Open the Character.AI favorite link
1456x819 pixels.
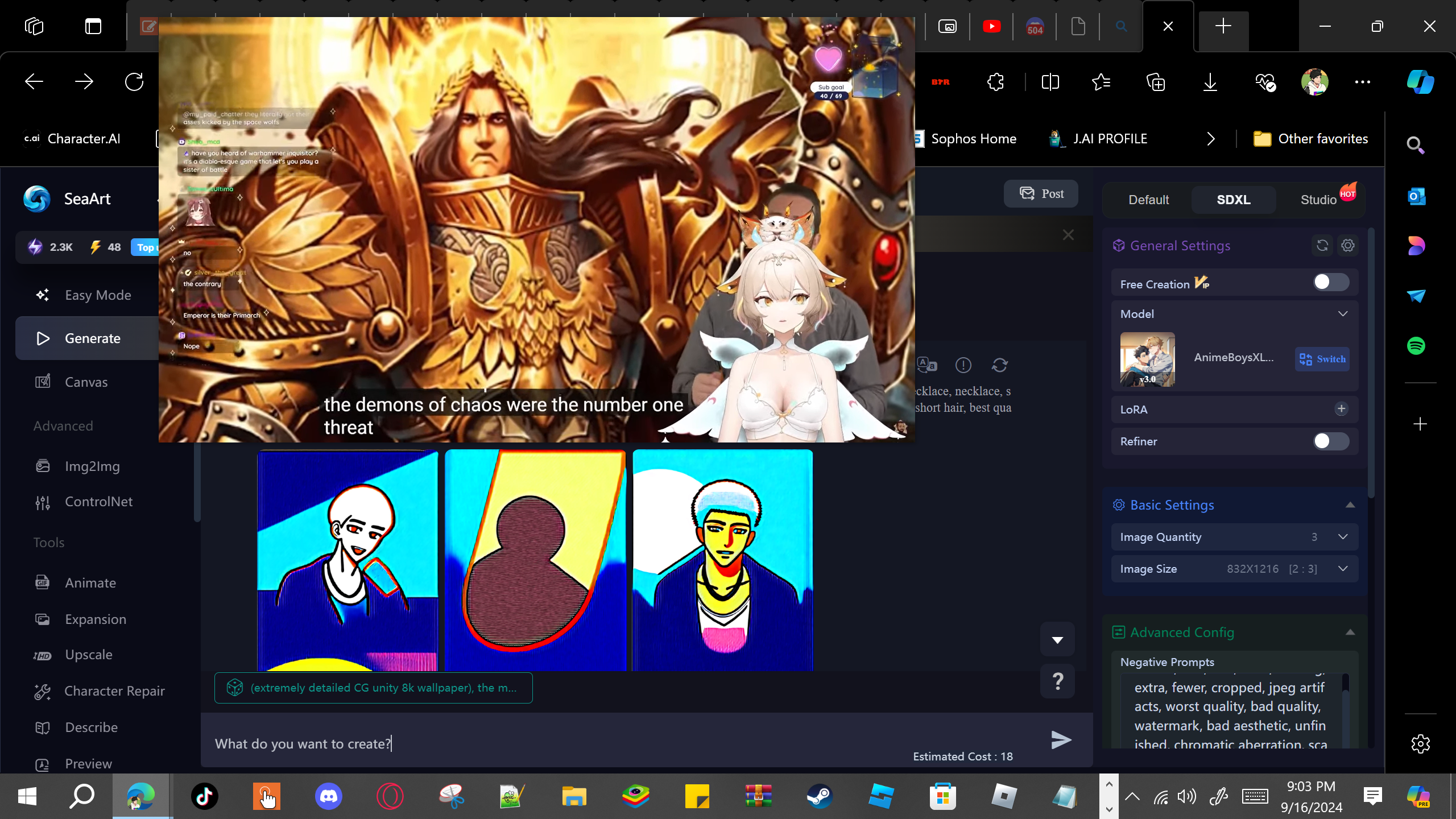click(72, 139)
